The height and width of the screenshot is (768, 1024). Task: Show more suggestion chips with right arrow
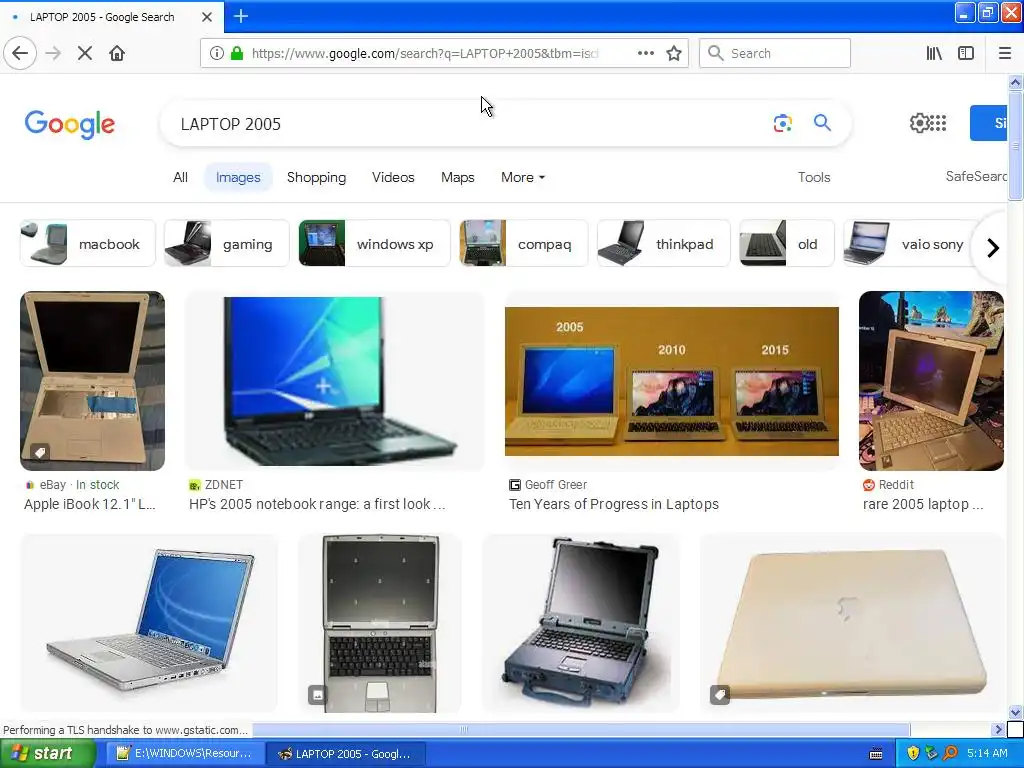coord(993,248)
